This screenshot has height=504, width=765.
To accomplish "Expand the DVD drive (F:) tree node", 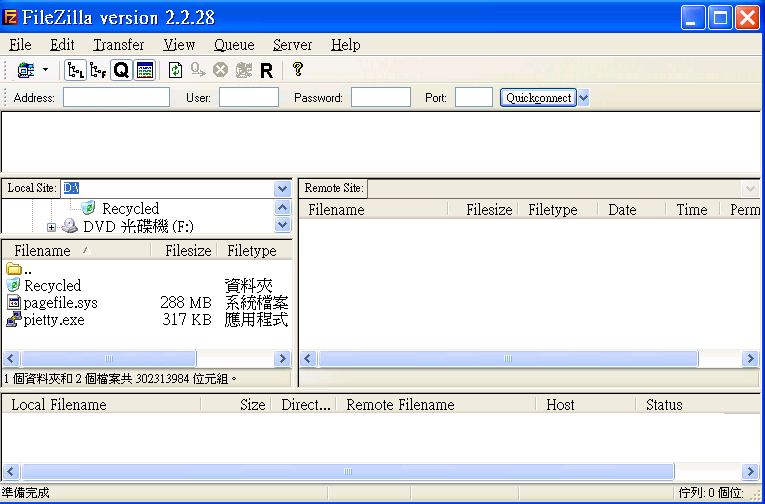I will pos(51,227).
